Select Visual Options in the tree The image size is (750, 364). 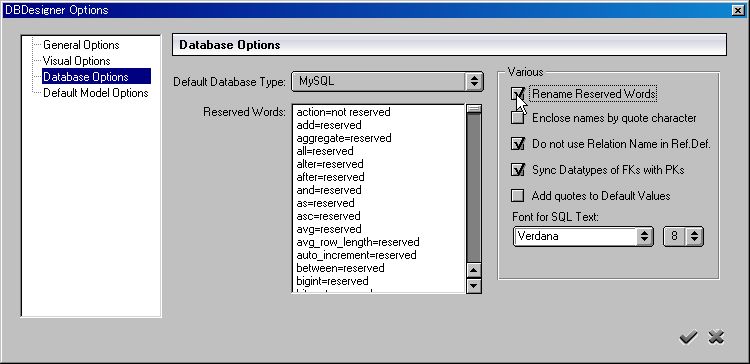coord(77,61)
